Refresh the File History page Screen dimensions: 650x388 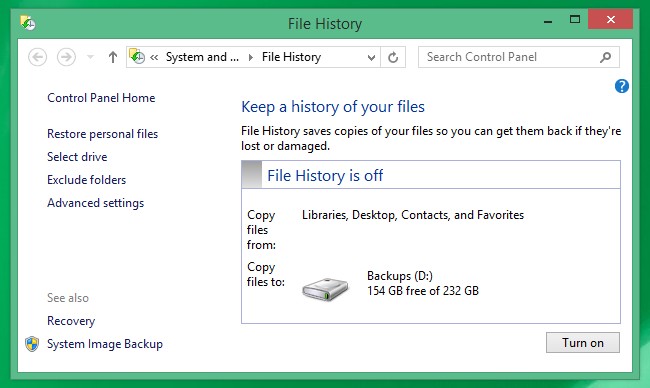[393, 57]
